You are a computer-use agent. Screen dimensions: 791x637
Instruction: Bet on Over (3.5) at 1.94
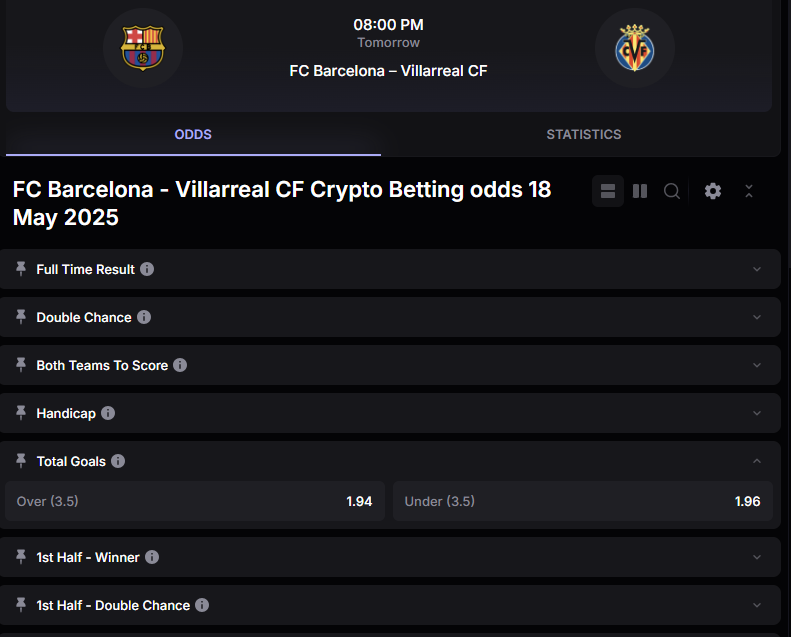[x=194, y=501]
